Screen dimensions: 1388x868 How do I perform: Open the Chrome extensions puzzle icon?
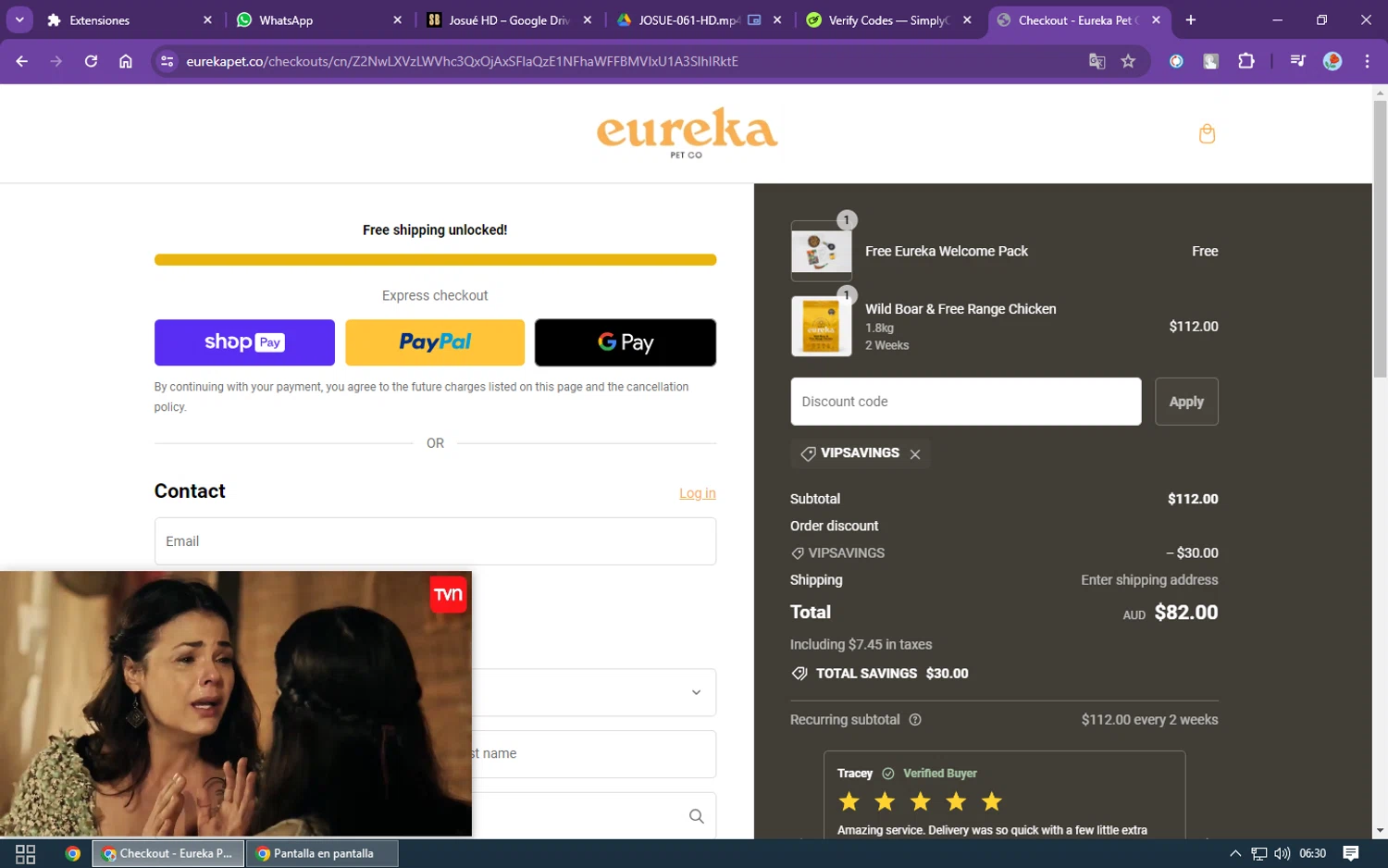click(1246, 61)
